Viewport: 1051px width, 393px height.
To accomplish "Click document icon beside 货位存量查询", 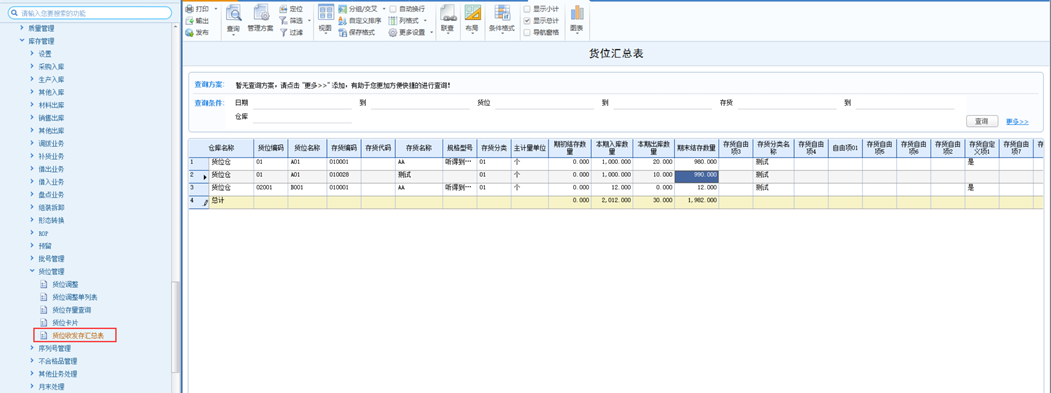I will (44, 310).
